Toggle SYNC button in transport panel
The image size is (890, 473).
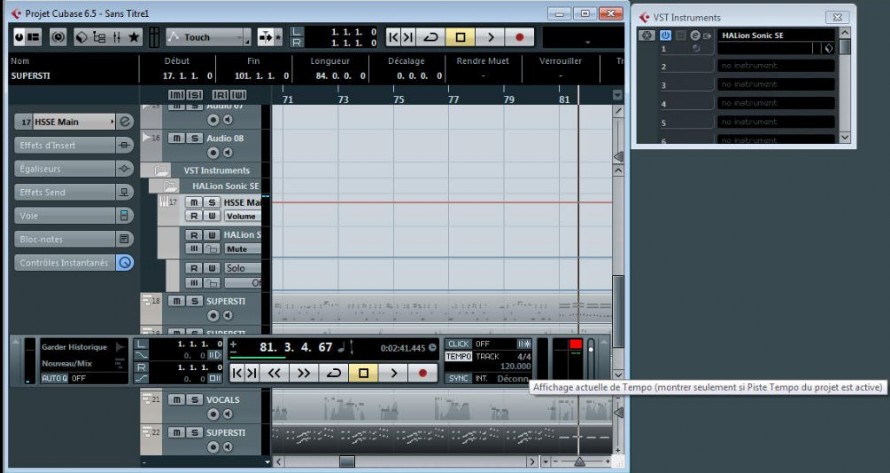point(458,378)
